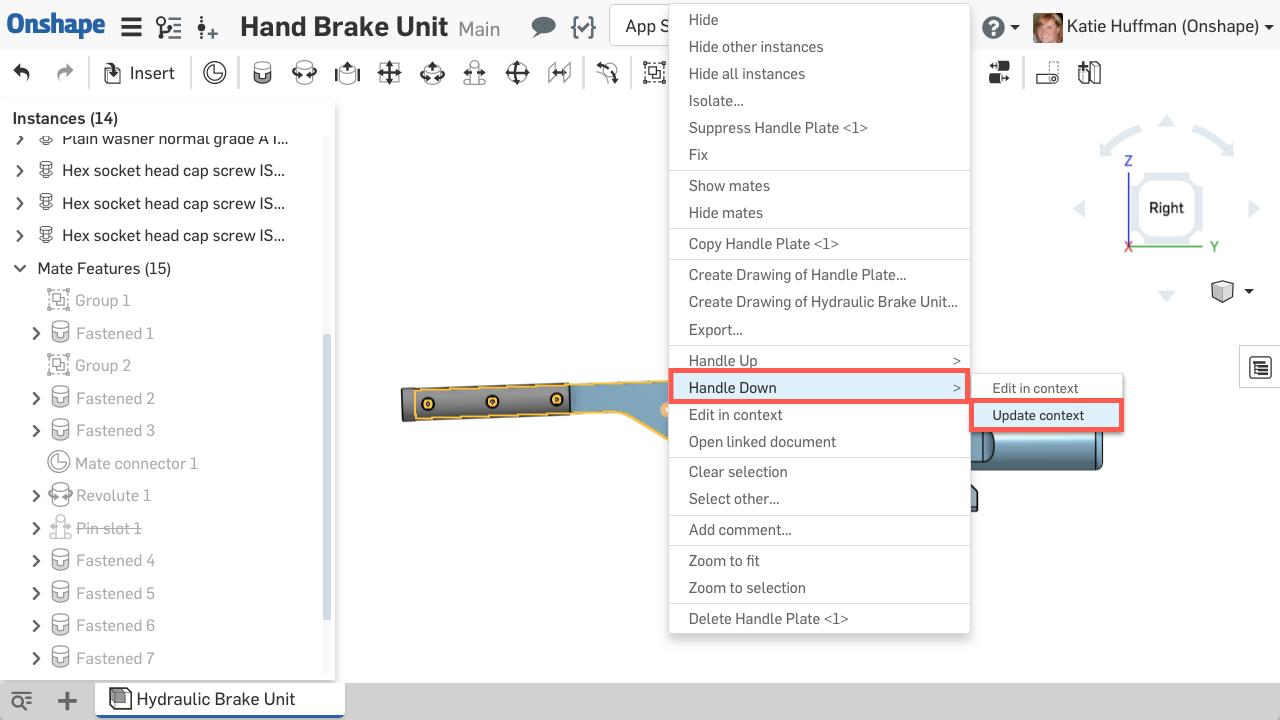Viewport: 1280px width, 720px height.
Task: Select the Slider mate tool
Action: (347, 73)
